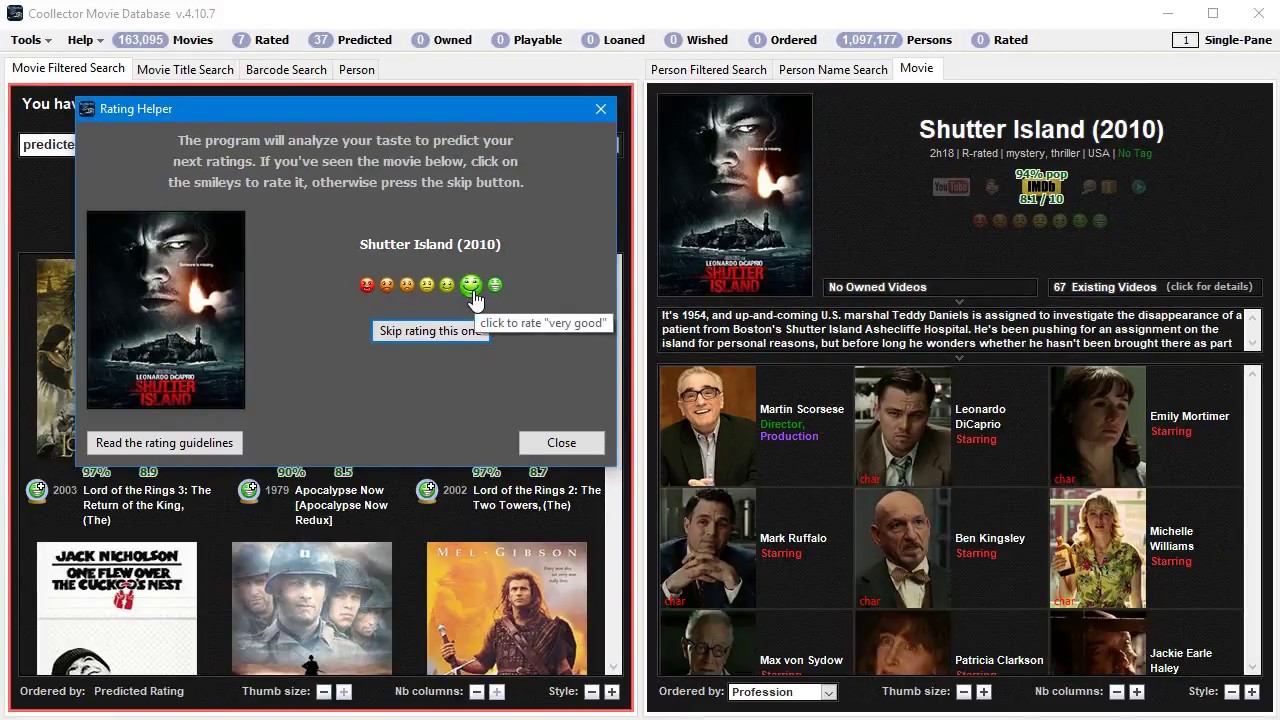Click Skip rating this one button
Viewport: 1280px width, 720px height.
431,331
